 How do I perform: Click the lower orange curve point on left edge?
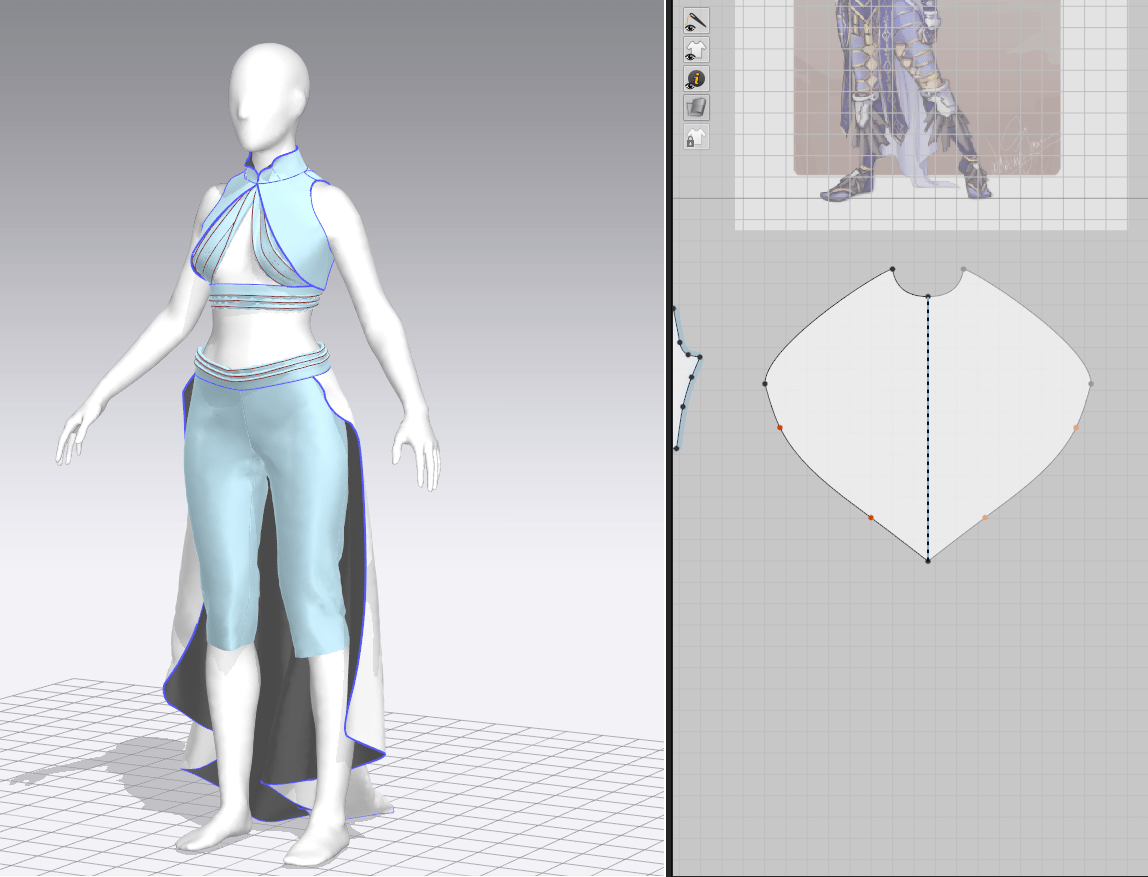coord(871,517)
